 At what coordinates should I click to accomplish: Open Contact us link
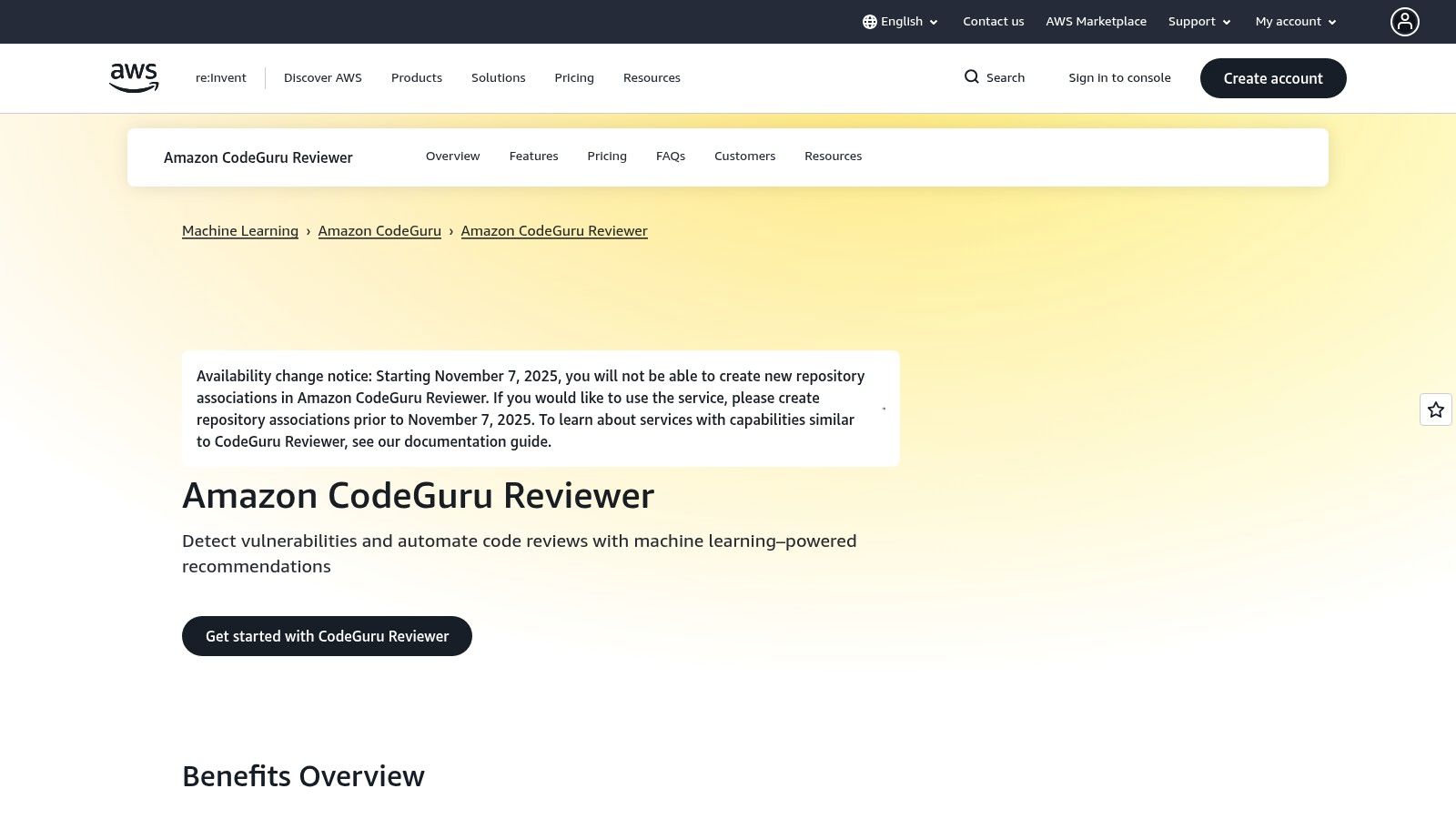click(x=993, y=22)
